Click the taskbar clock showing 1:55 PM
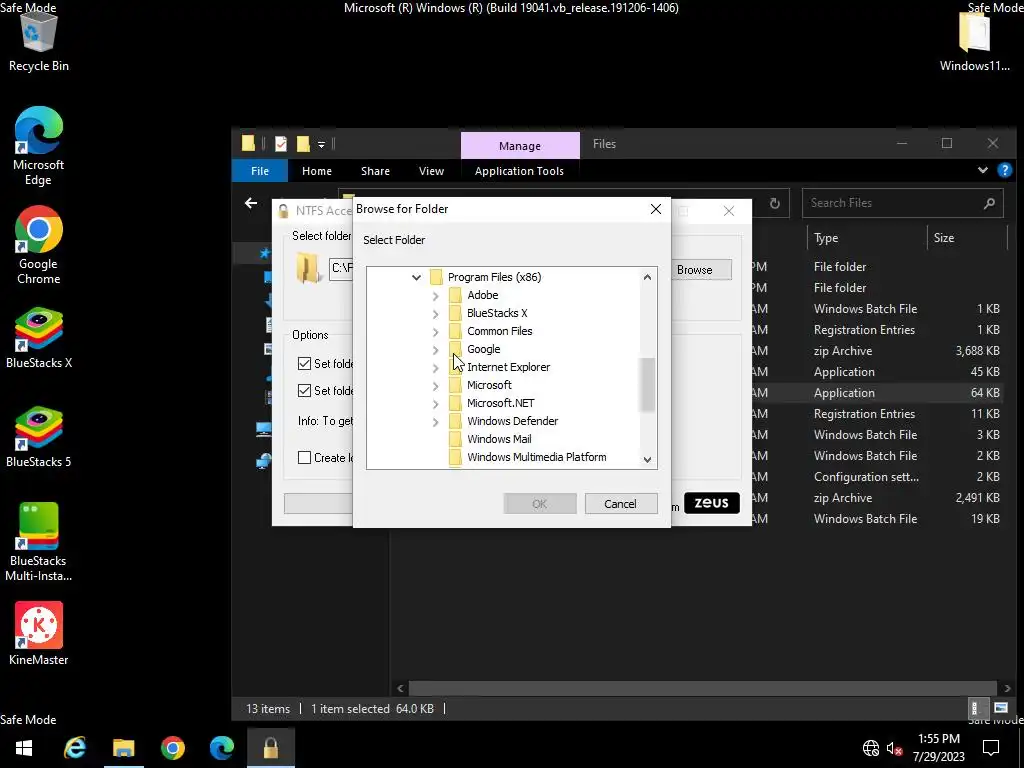The width and height of the screenshot is (1024, 768). (938, 748)
